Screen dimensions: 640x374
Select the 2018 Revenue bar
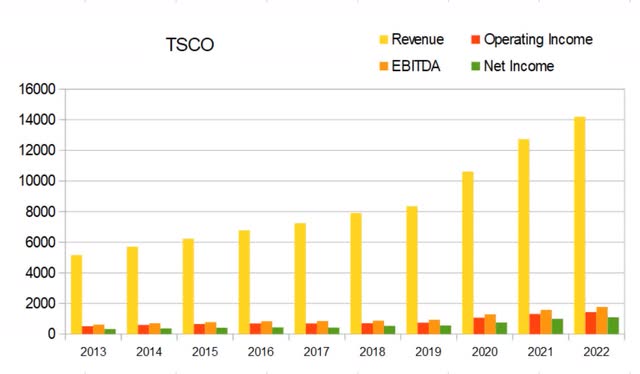[x=356, y=274]
